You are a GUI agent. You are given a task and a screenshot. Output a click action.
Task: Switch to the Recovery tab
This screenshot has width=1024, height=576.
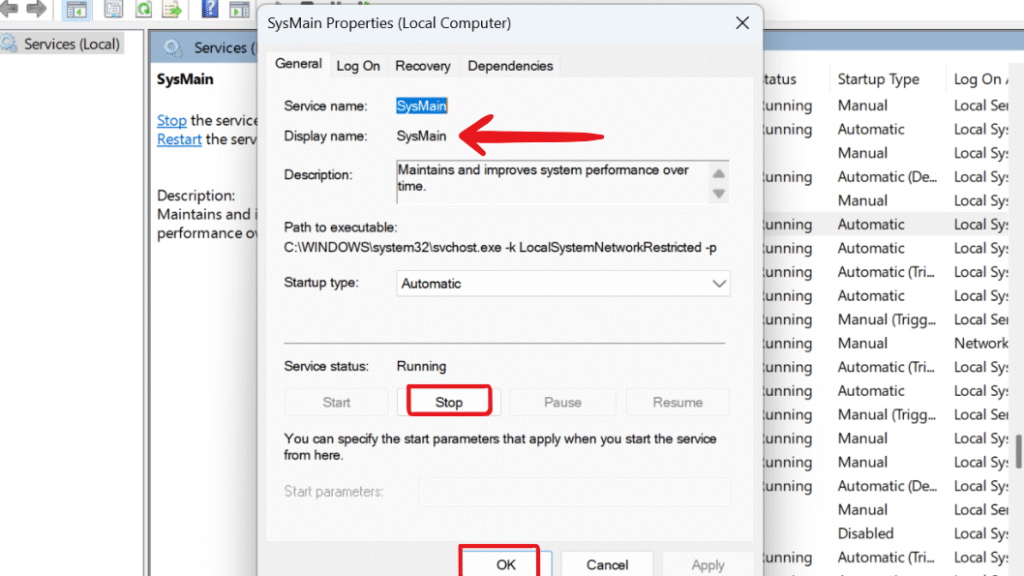pyautogui.click(x=423, y=66)
